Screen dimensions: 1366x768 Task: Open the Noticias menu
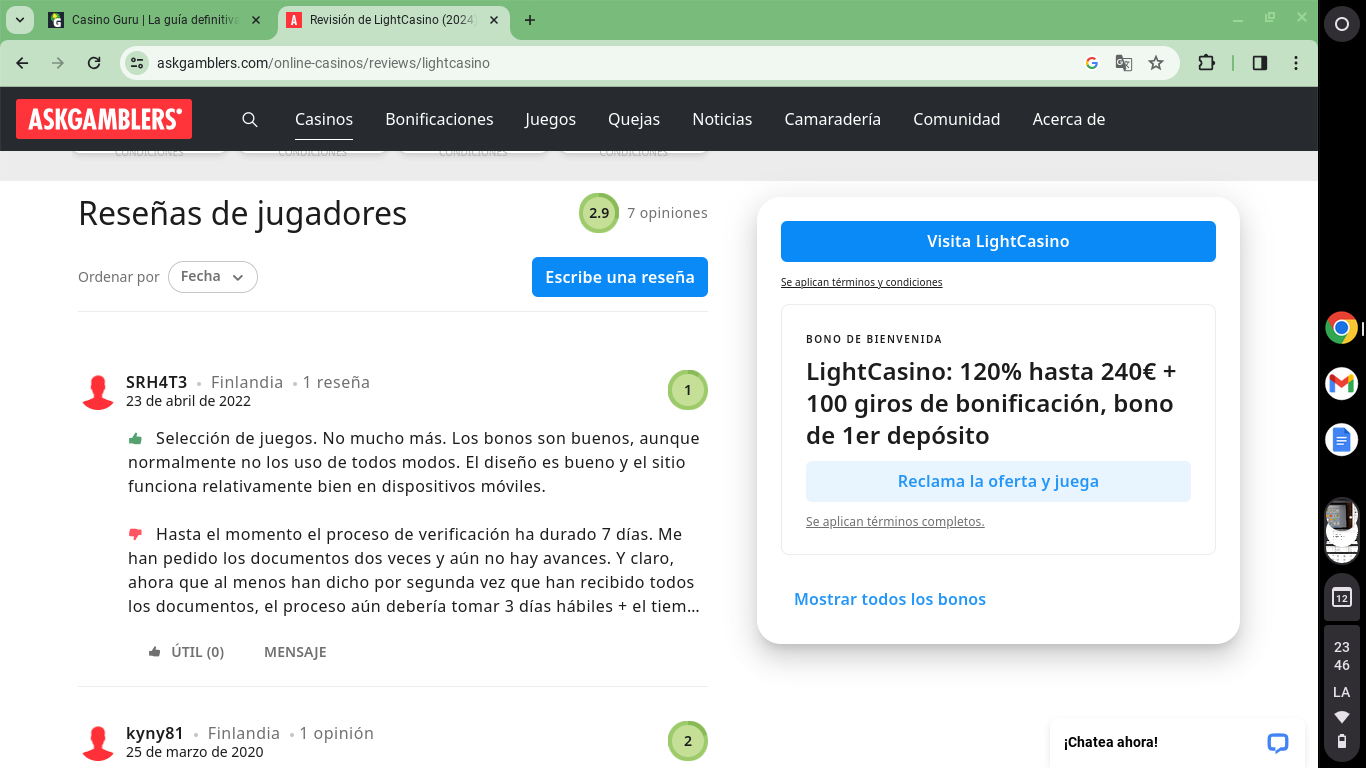[x=722, y=119]
